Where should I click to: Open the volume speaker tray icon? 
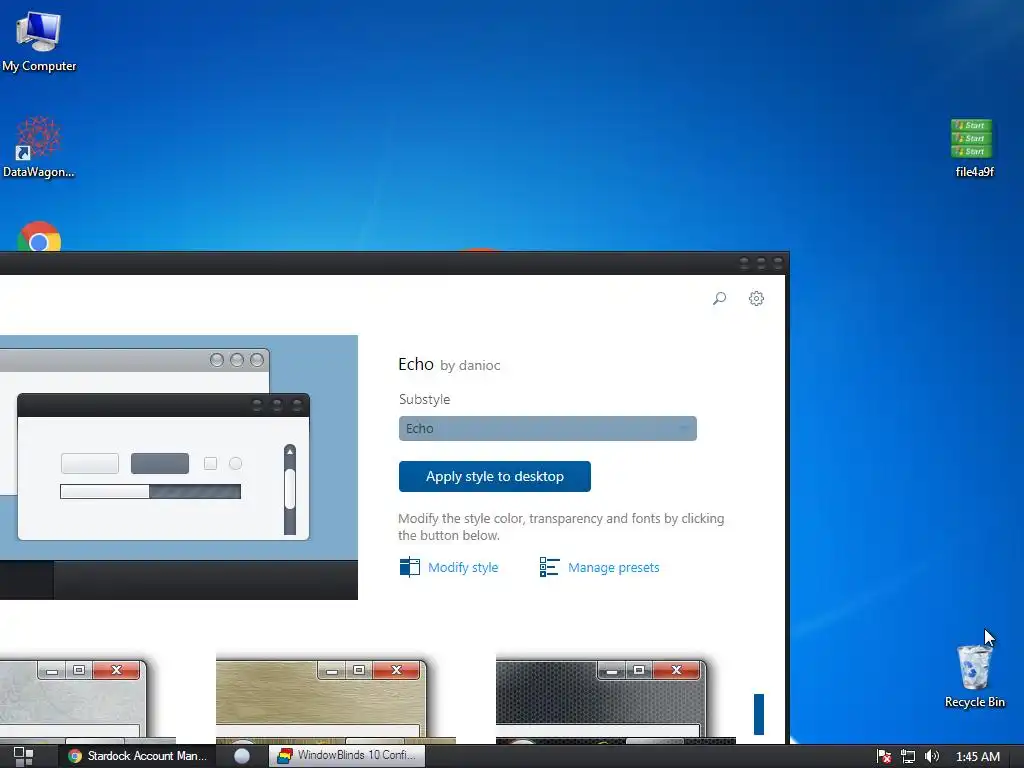[x=932, y=756]
